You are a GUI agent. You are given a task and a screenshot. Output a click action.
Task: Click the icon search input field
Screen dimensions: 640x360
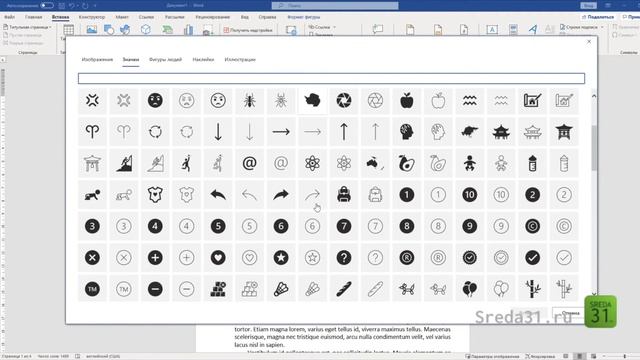click(331, 78)
